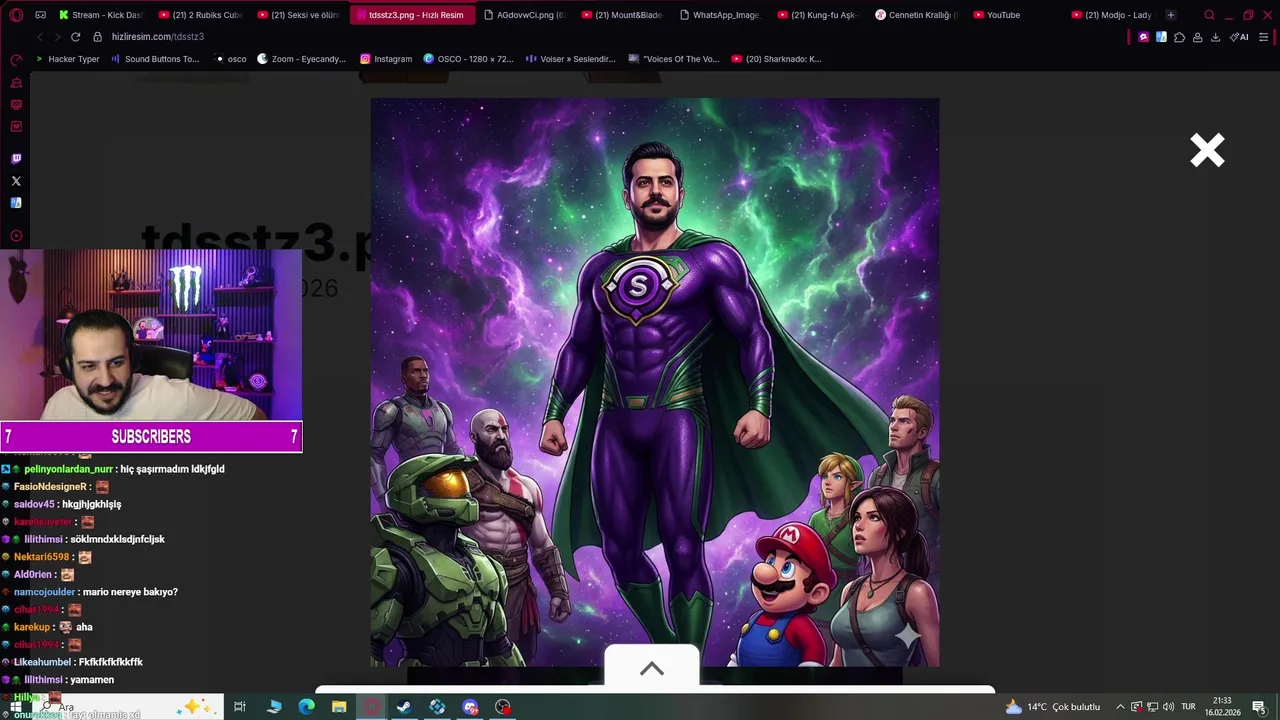Open the taskbar clock 21:33
1280x720 pixels.
[1222, 706]
